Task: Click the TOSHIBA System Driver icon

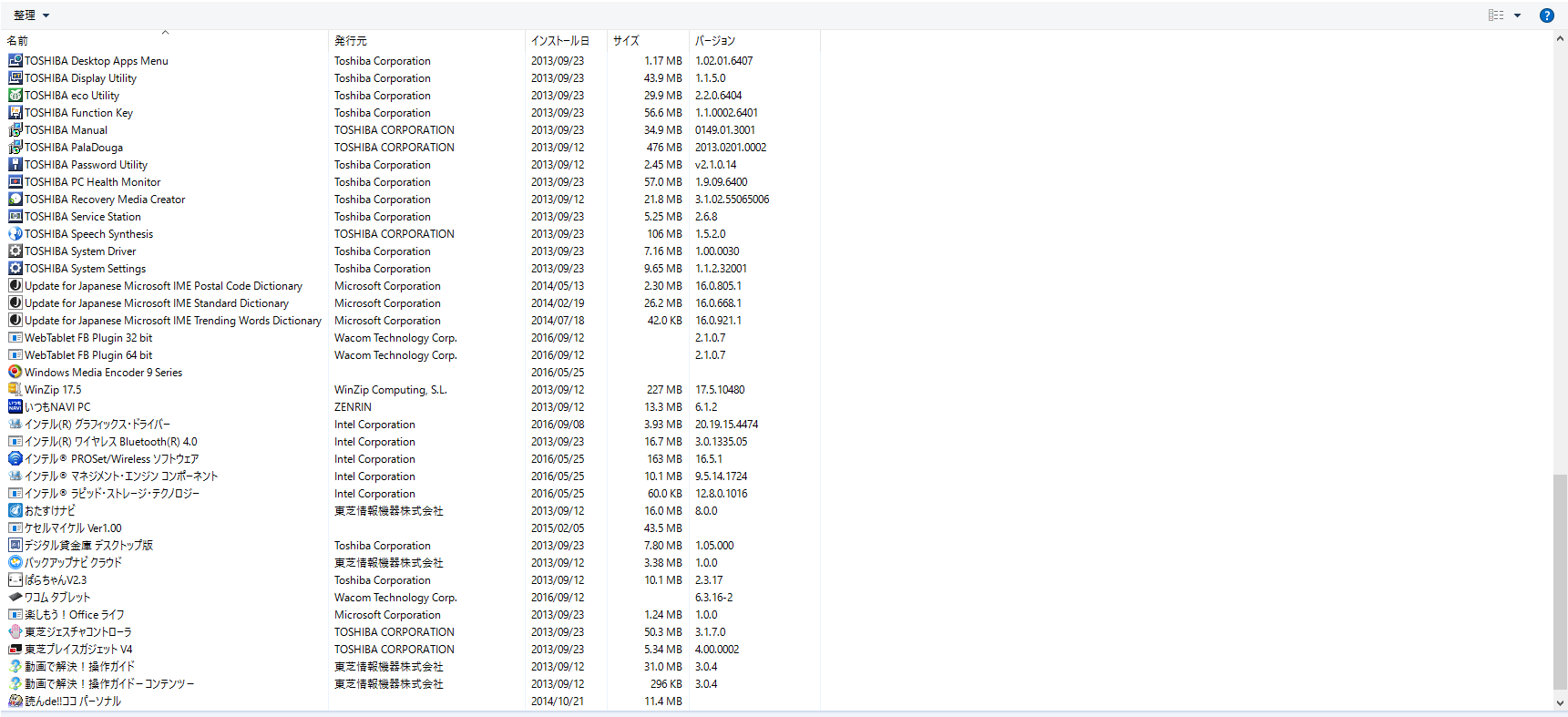Action: point(15,251)
